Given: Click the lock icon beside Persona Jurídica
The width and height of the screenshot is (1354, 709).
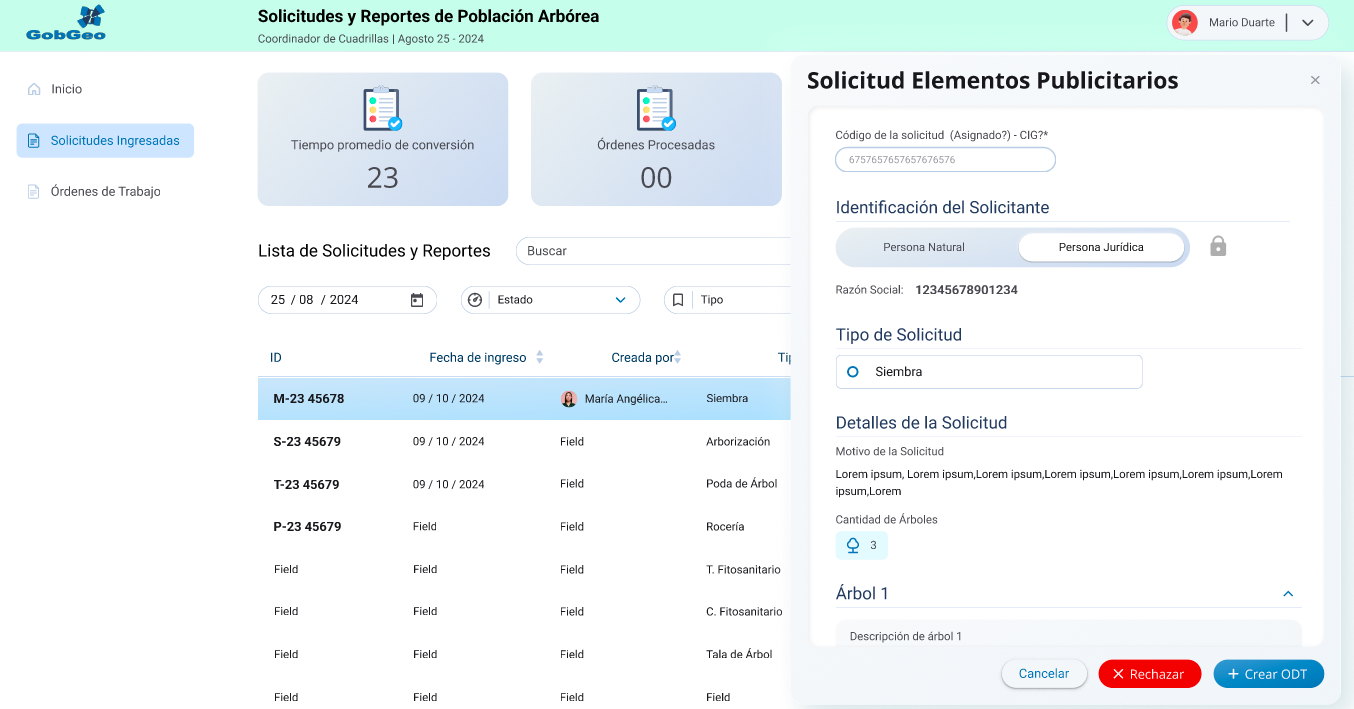Looking at the screenshot, I should (x=1218, y=246).
